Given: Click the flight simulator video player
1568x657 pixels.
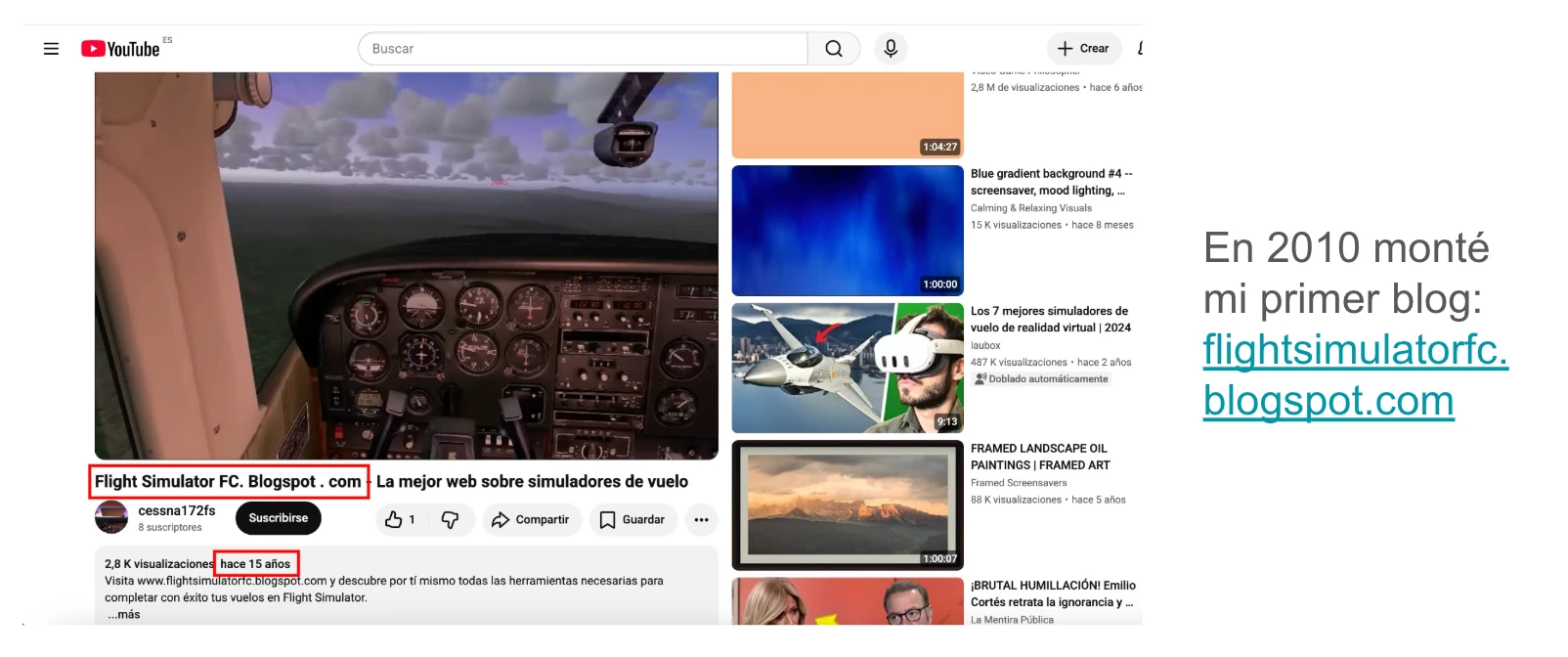Looking at the screenshot, I should click(x=407, y=265).
